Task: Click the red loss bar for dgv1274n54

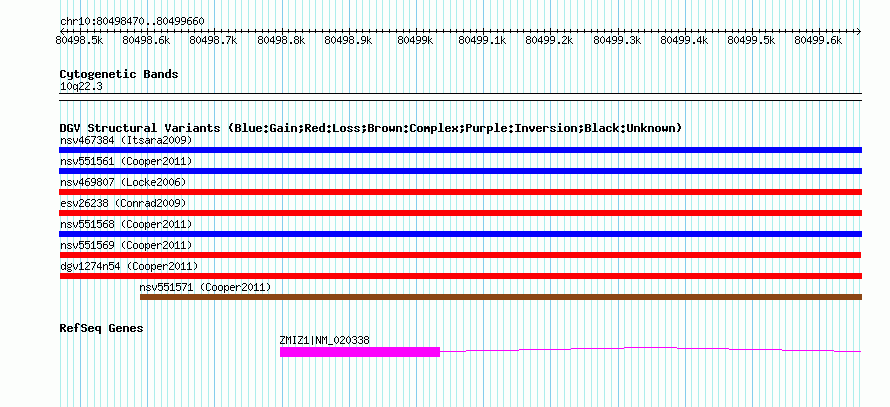Action: (460, 276)
